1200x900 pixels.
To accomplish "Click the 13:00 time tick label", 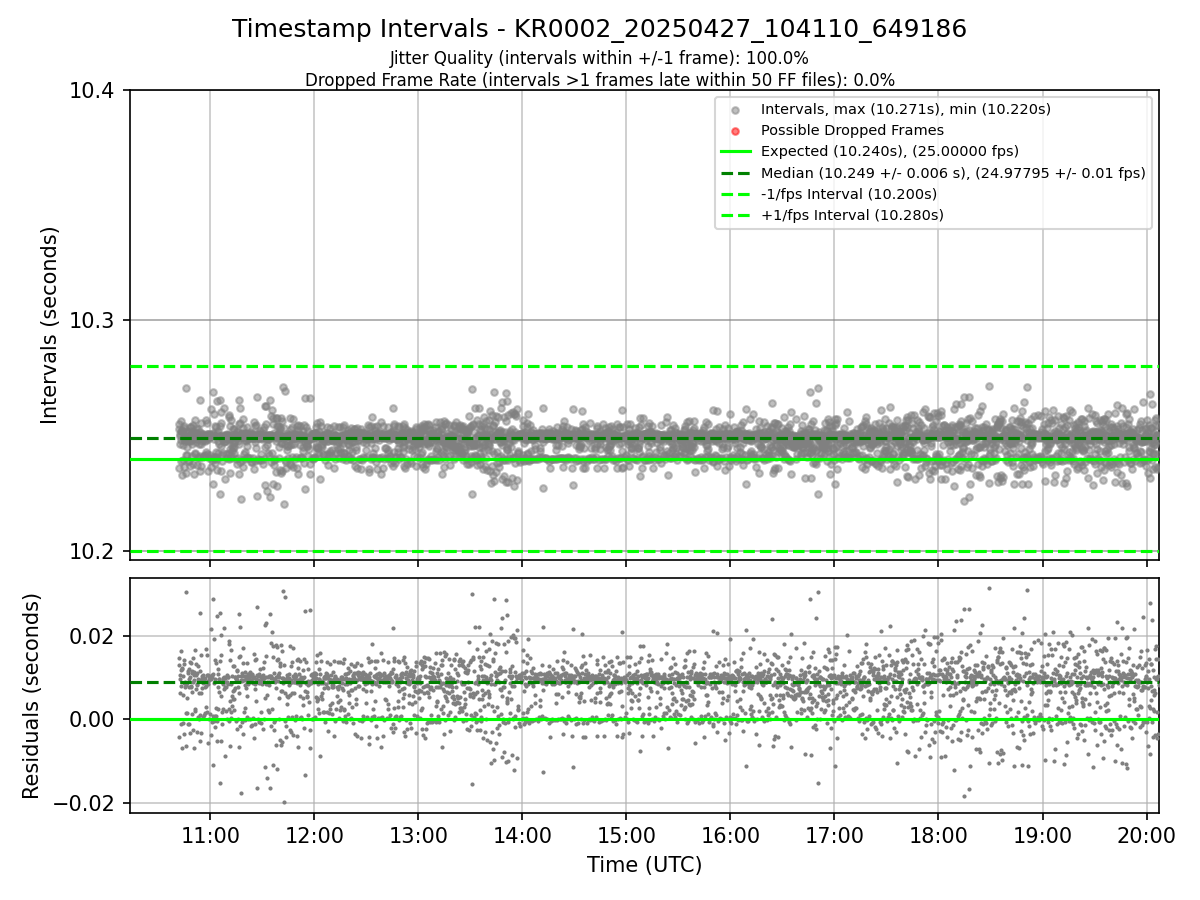I will tap(418, 836).
